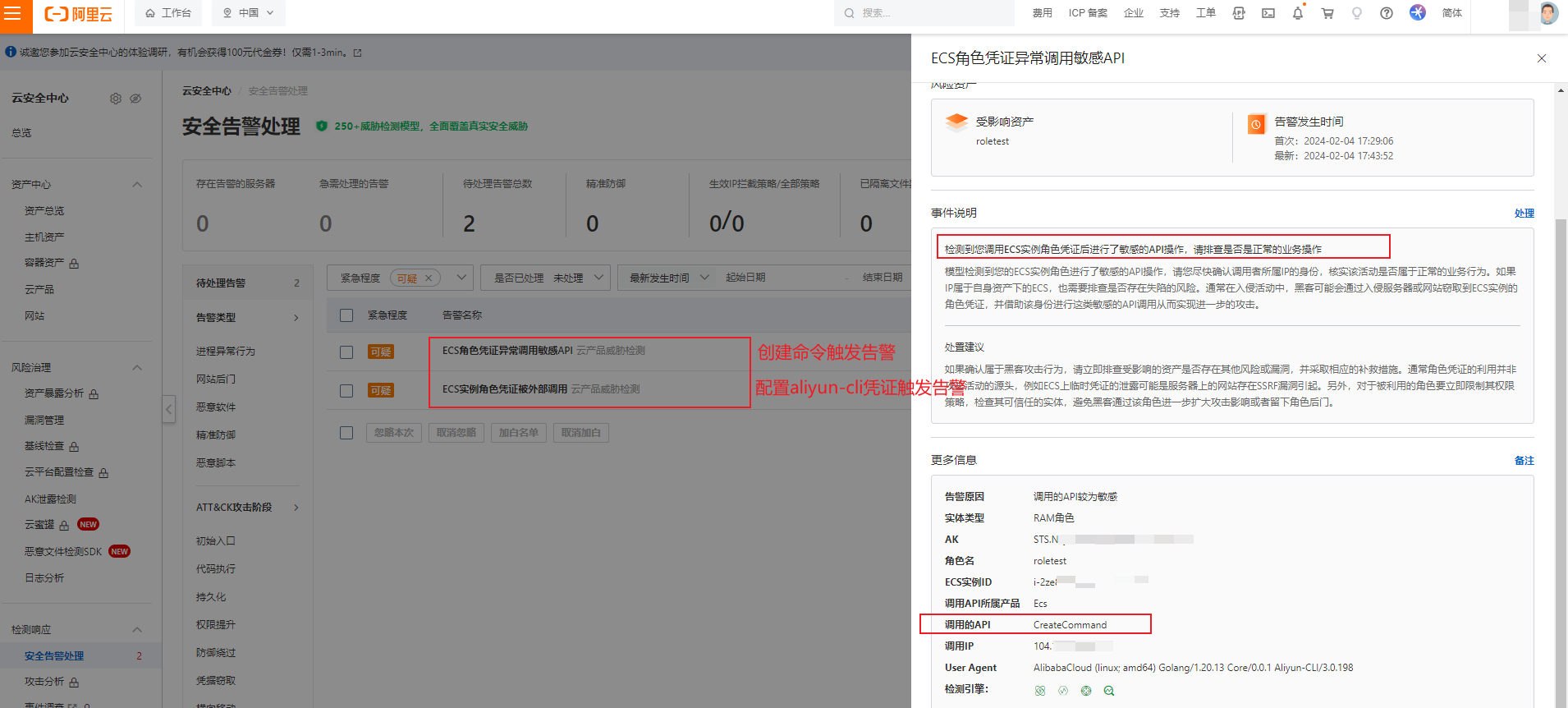Click the 取消忽略 button

point(456,433)
